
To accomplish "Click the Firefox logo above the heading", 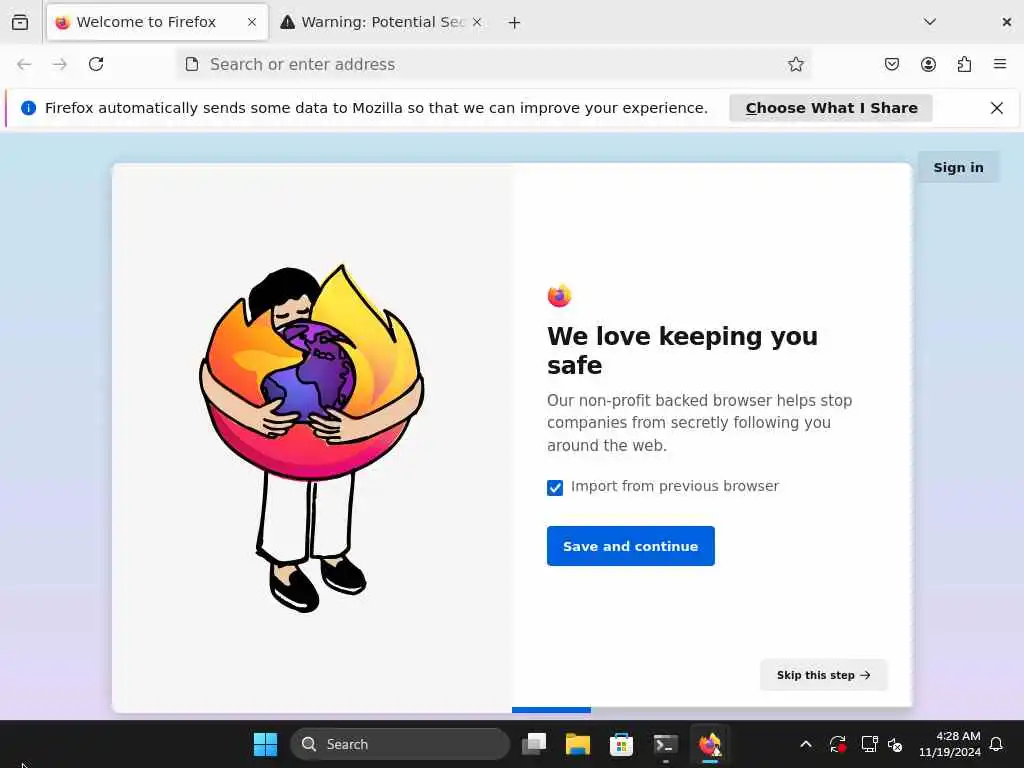I will click(560, 296).
